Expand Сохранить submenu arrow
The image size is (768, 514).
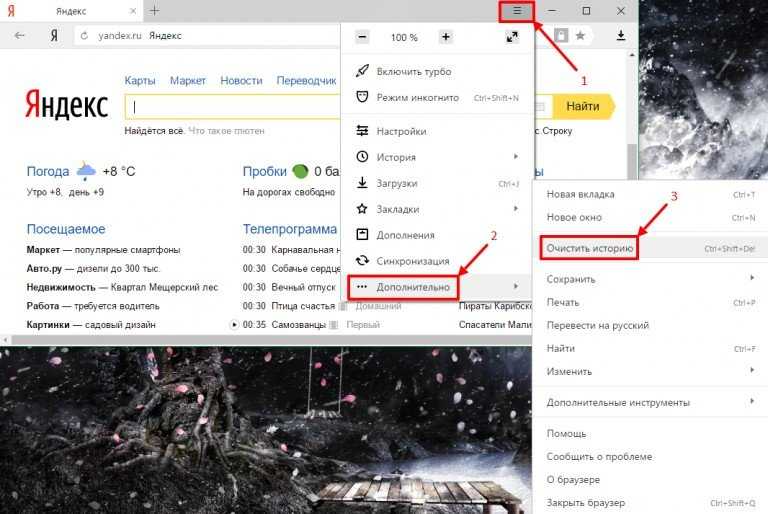752,278
